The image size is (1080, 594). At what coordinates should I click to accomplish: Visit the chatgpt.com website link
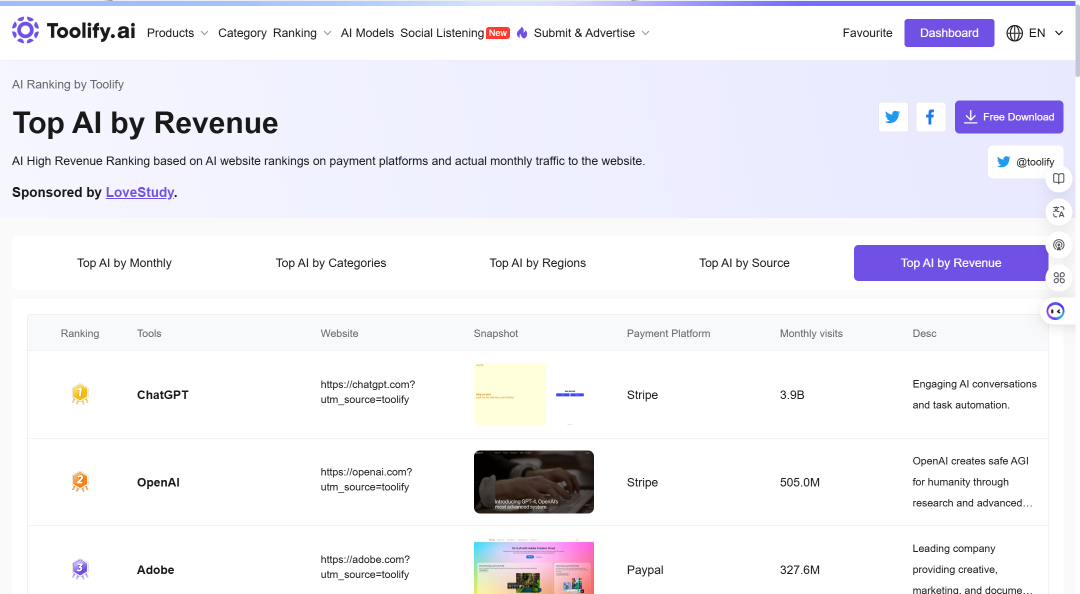coord(368,392)
